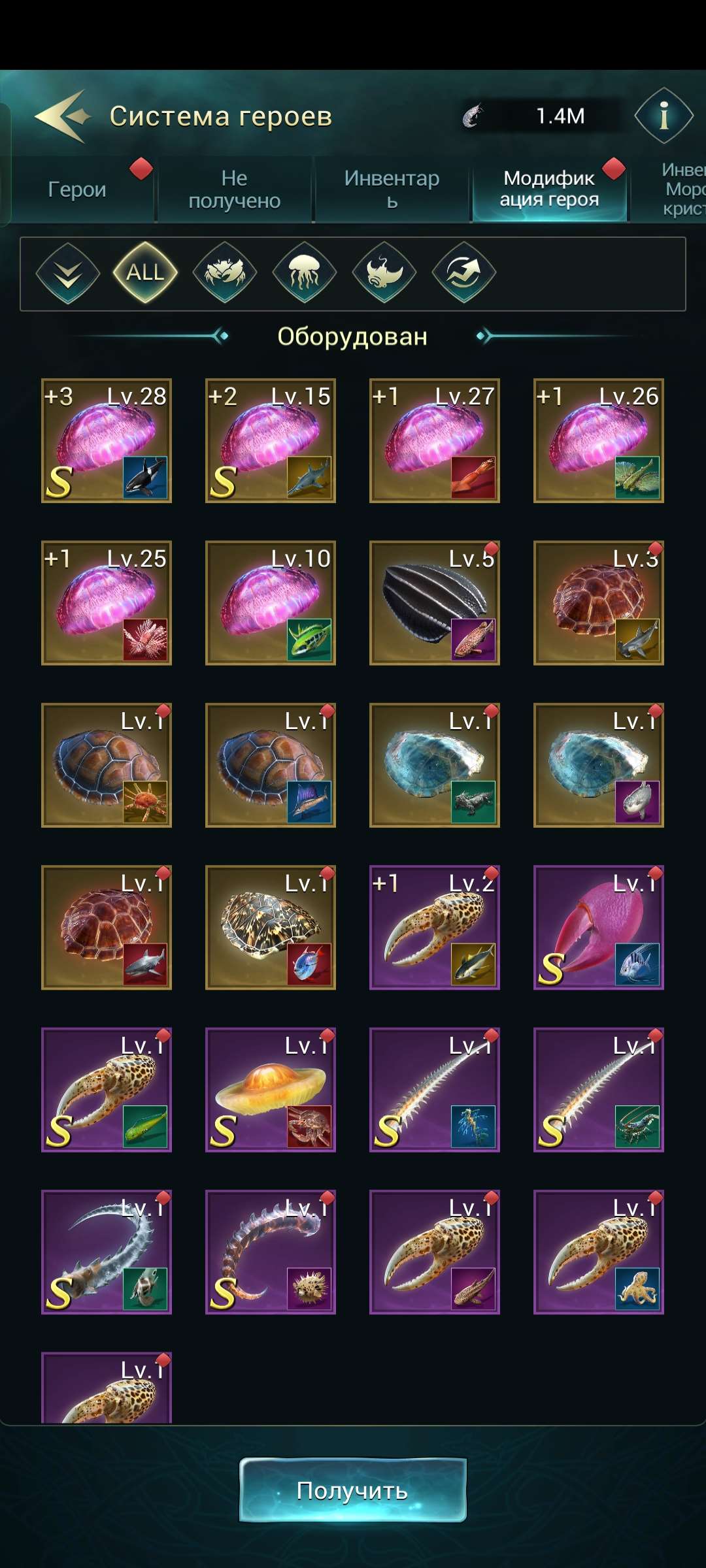Pick the pink crab claw item with S rank
Viewport: 706px width, 1568px height.
coord(599,928)
